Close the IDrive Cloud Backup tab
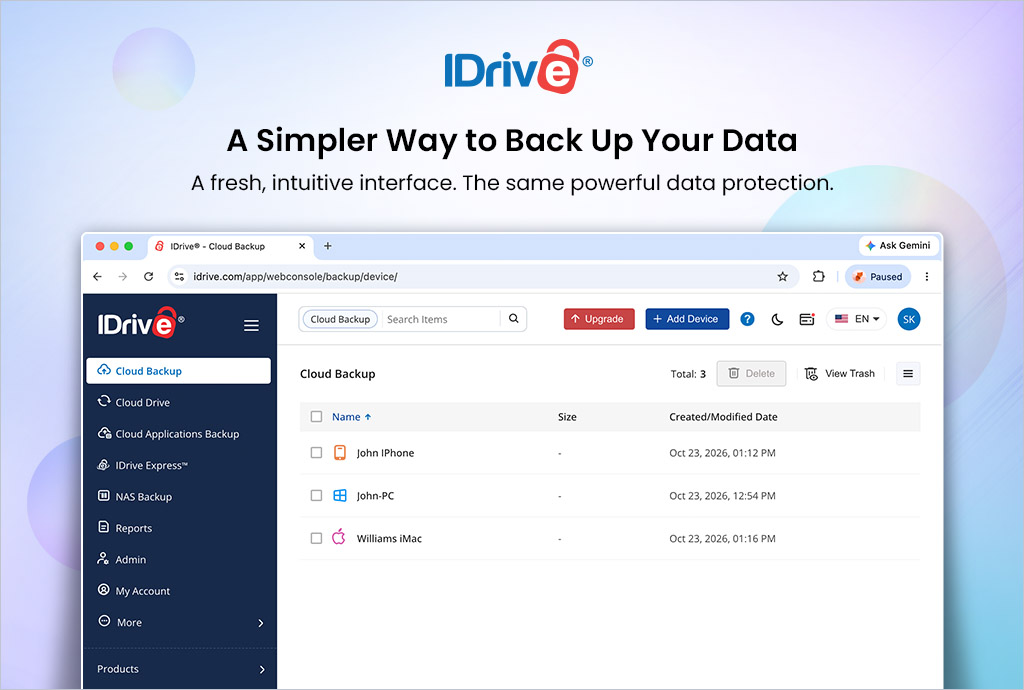Screen dimensions: 1024x690 pos(302,246)
